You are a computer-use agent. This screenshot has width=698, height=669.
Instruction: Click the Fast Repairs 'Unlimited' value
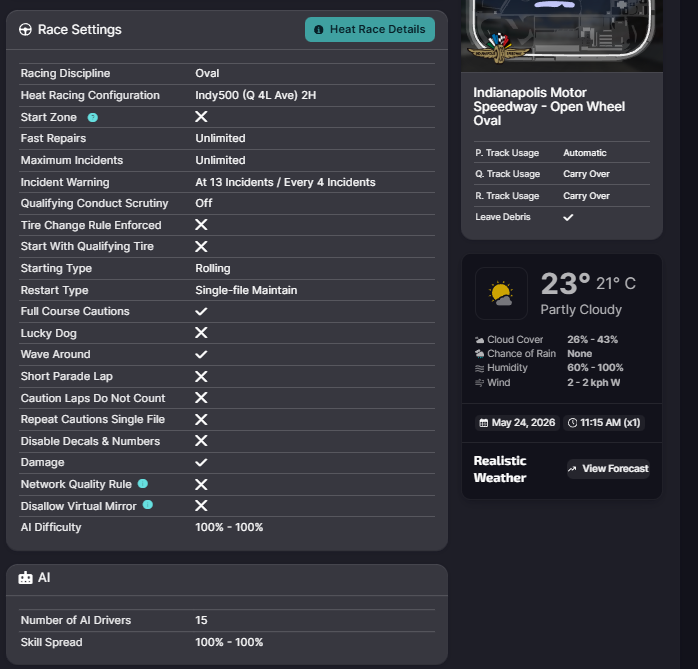coord(220,138)
